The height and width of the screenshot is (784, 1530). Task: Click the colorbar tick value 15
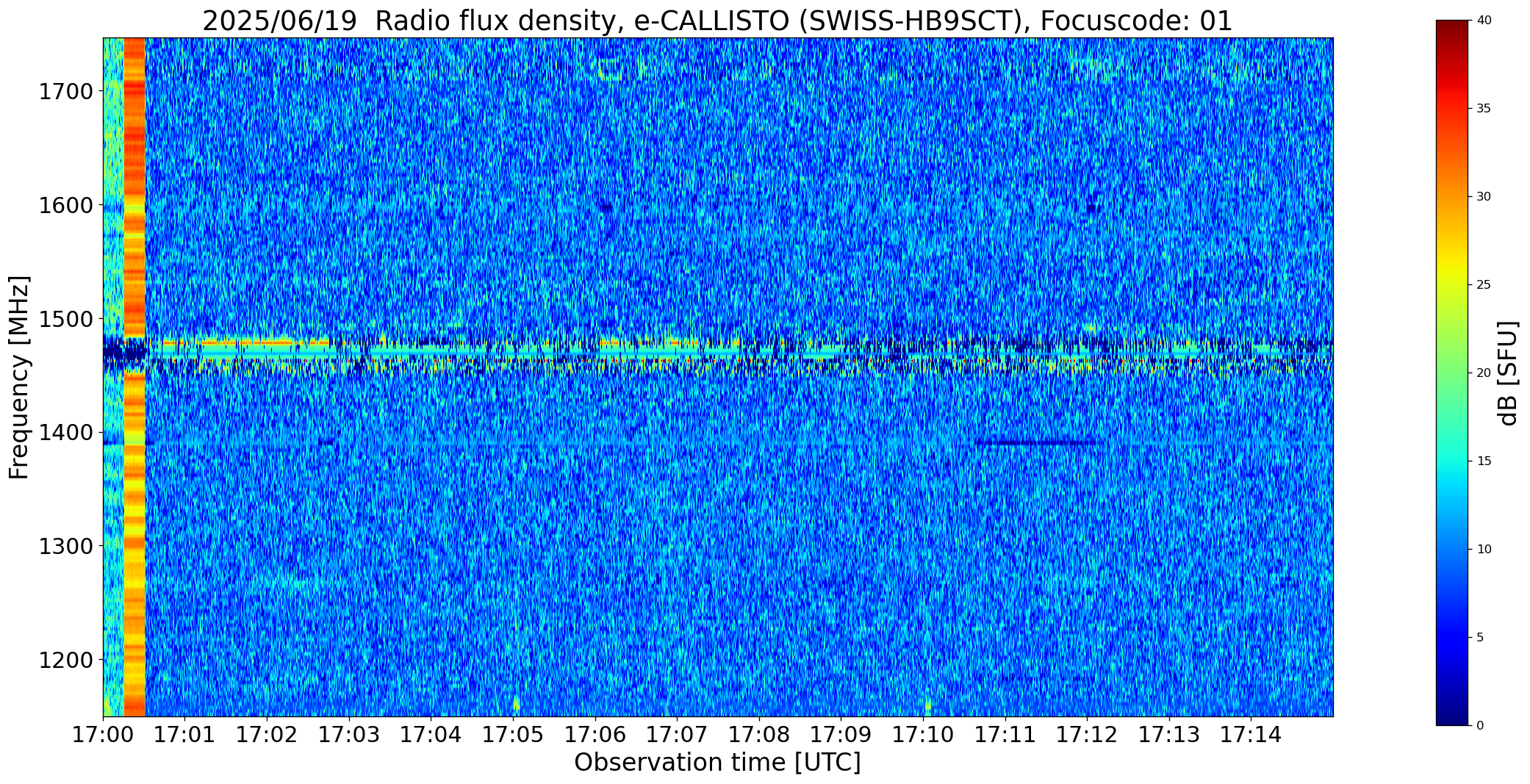tap(1484, 461)
